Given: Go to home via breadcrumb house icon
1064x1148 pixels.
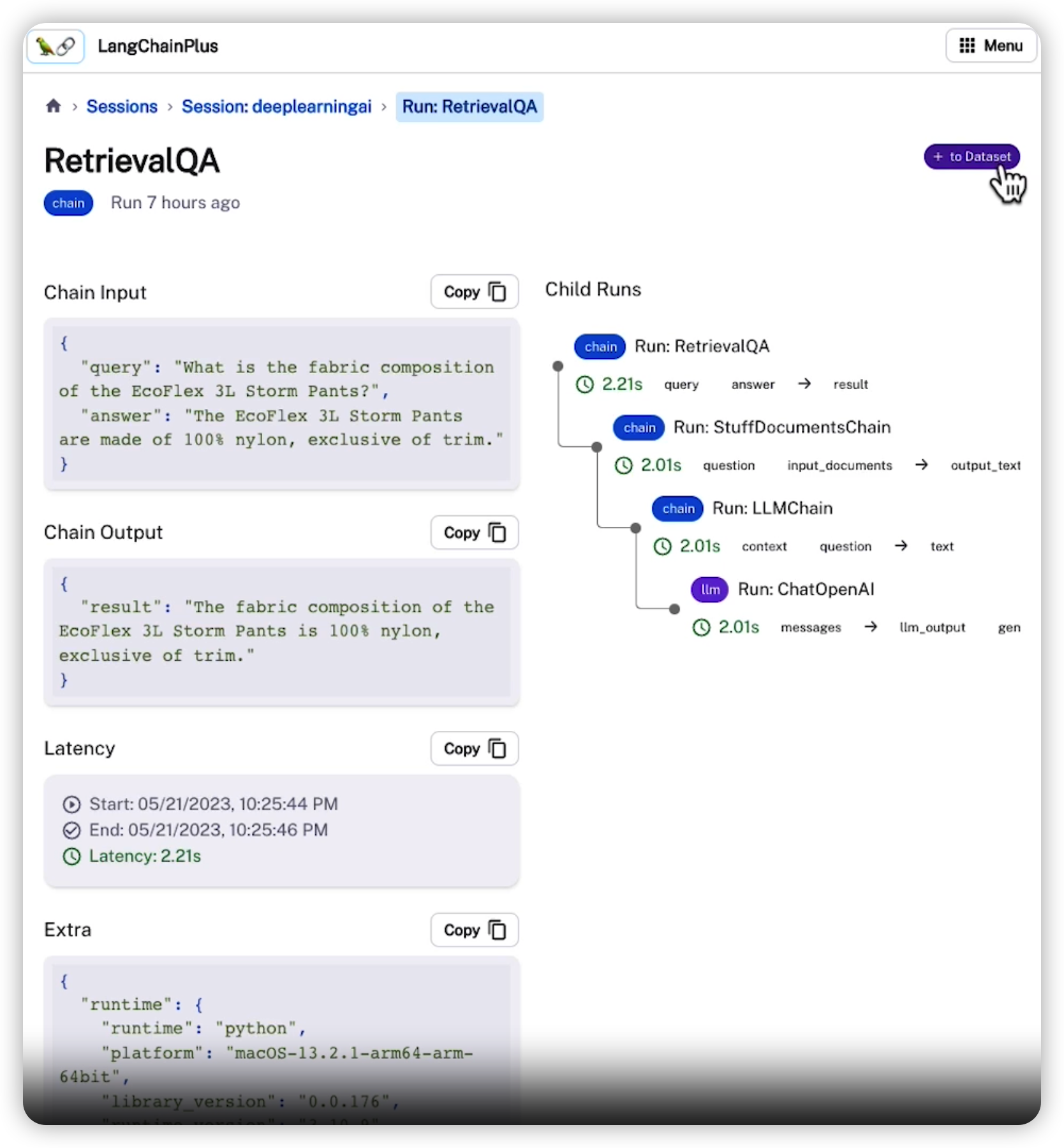Looking at the screenshot, I should (x=54, y=106).
